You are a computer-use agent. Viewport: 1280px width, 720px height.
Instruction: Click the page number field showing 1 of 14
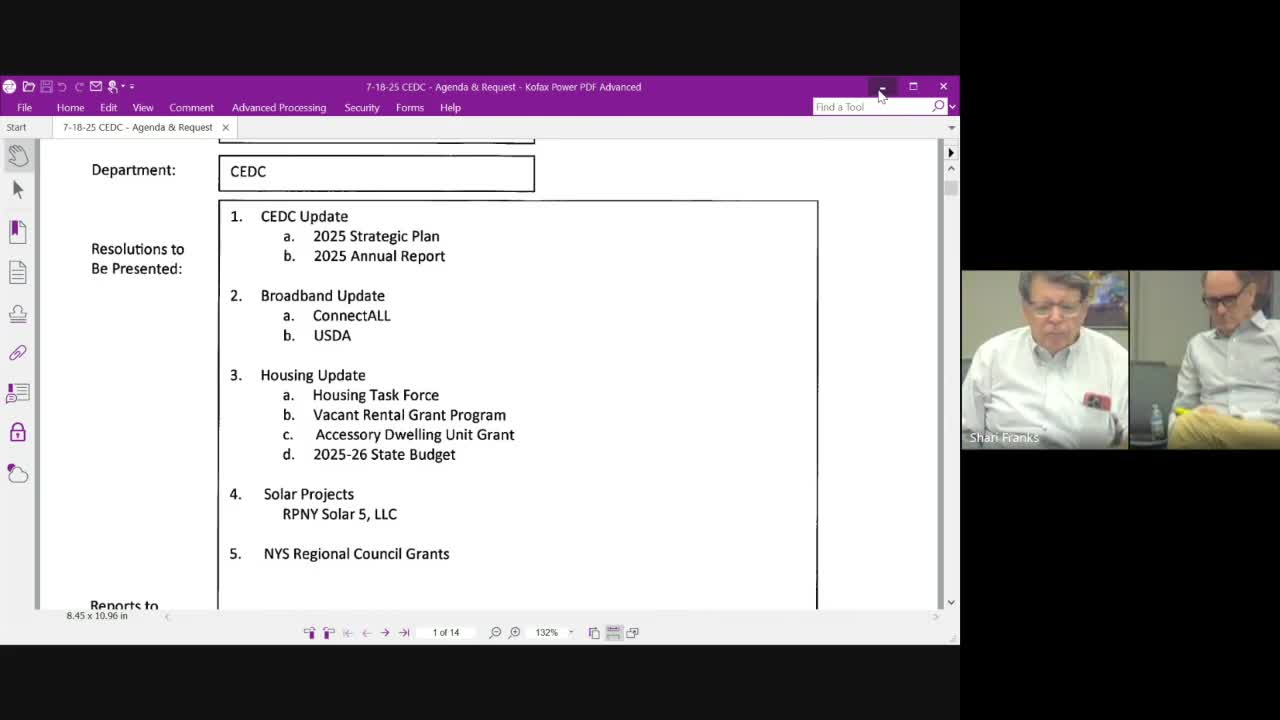(446, 633)
